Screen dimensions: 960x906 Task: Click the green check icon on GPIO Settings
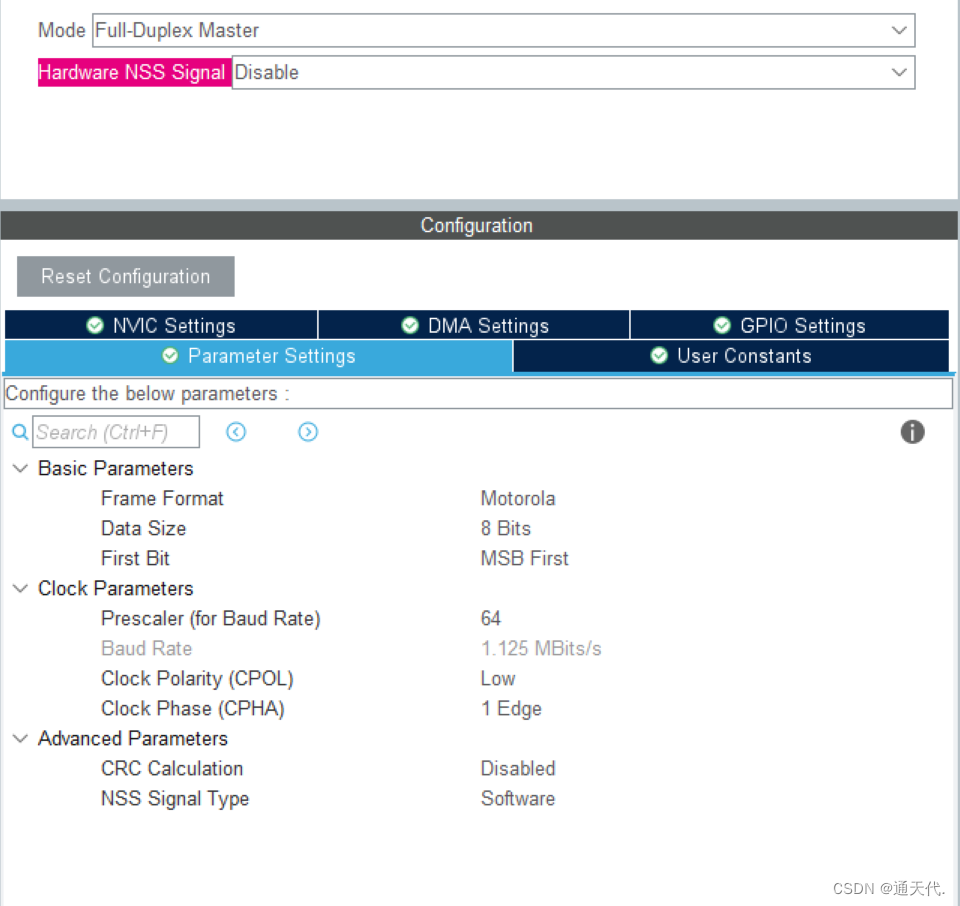coord(721,324)
